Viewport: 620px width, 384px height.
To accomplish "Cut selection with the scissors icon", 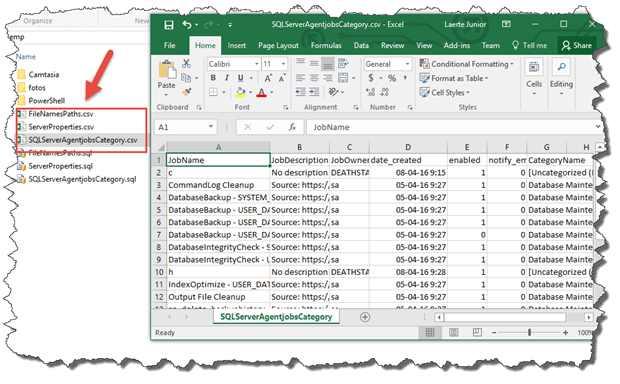I will pos(186,63).
